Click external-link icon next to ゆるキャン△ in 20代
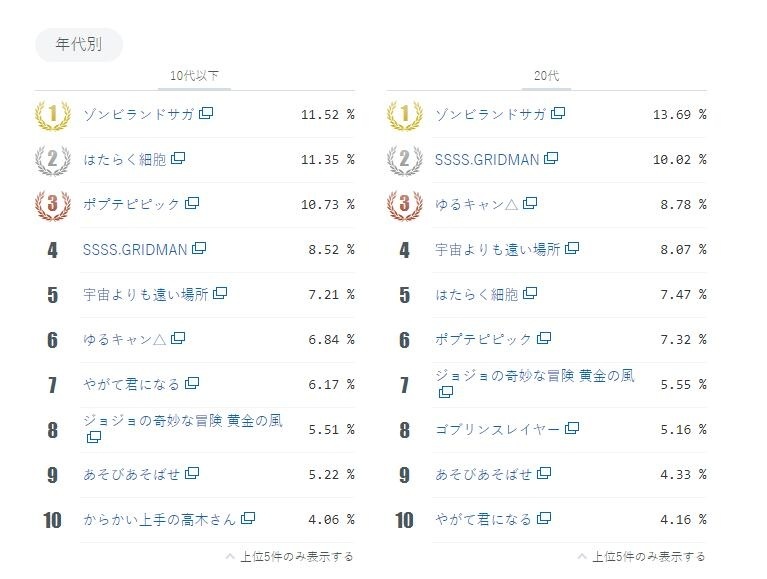Image resolution: width=767 pixels, height=579 pixels. (530, 203)
